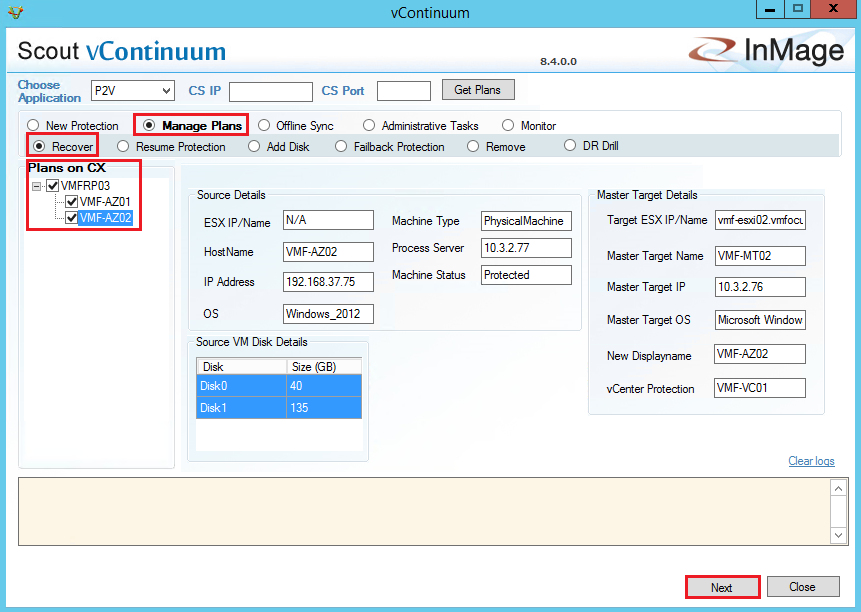The height and width of the screenshot is (612, 861).
Task: Click the vContinuum app icon in title bar
Action: click(x=14, y=12)
